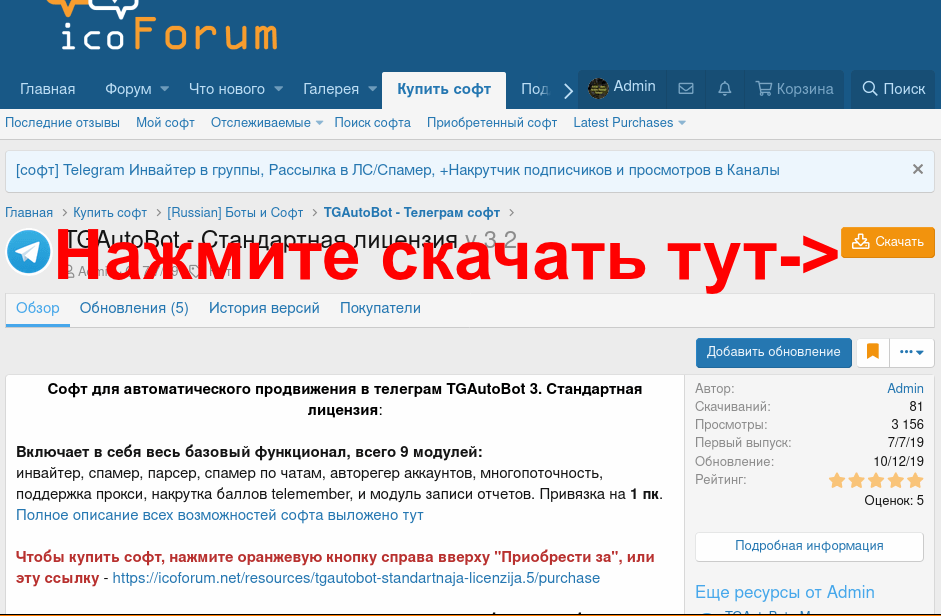Open Приобретенный софт link
Screen dimensions: 941x616
click(492, 122)
